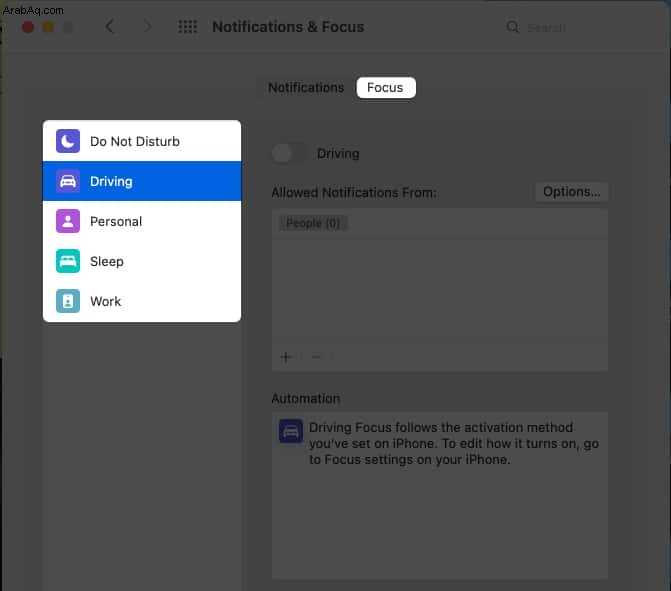
Task: Click the Driving icon in Automation box
Action: [x=291, y=431]
